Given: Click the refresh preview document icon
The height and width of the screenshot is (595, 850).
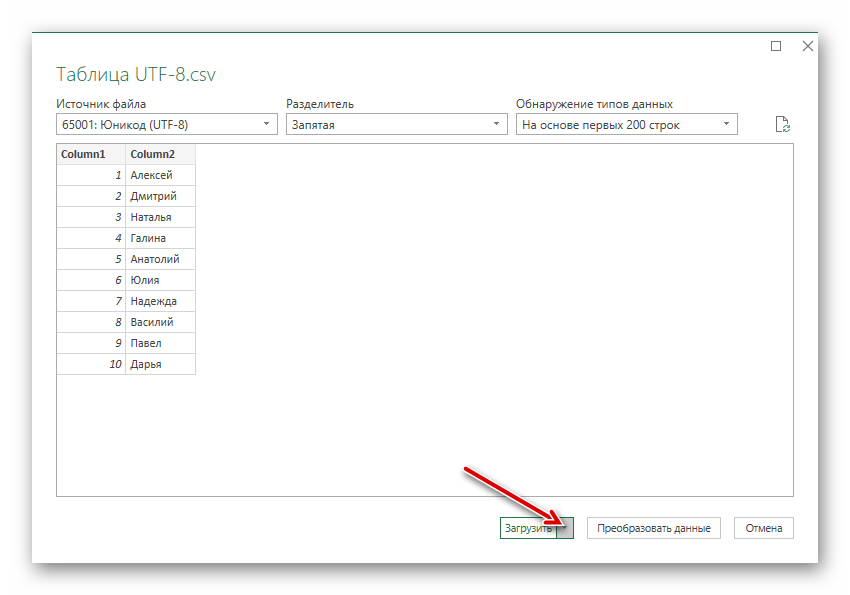Looking at the screenshot, I should click(783, 124).
